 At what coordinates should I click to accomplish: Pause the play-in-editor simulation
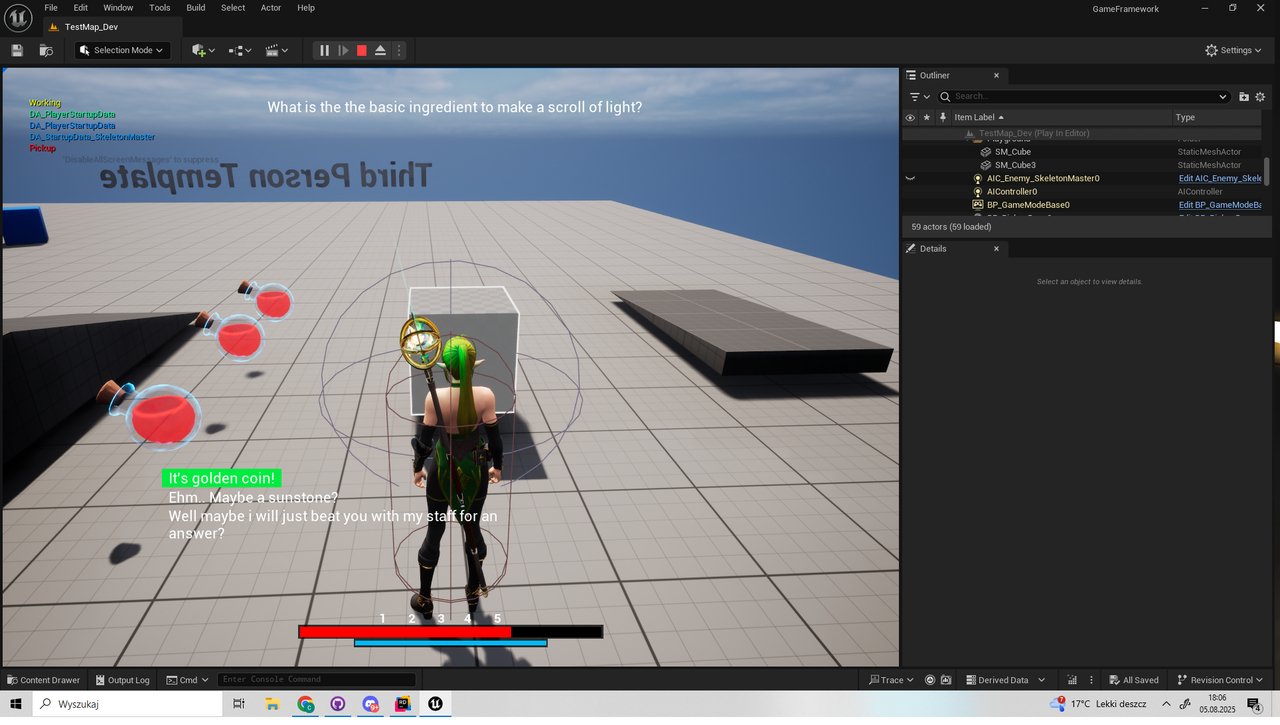pyautogui.click(x=324, y=50)
